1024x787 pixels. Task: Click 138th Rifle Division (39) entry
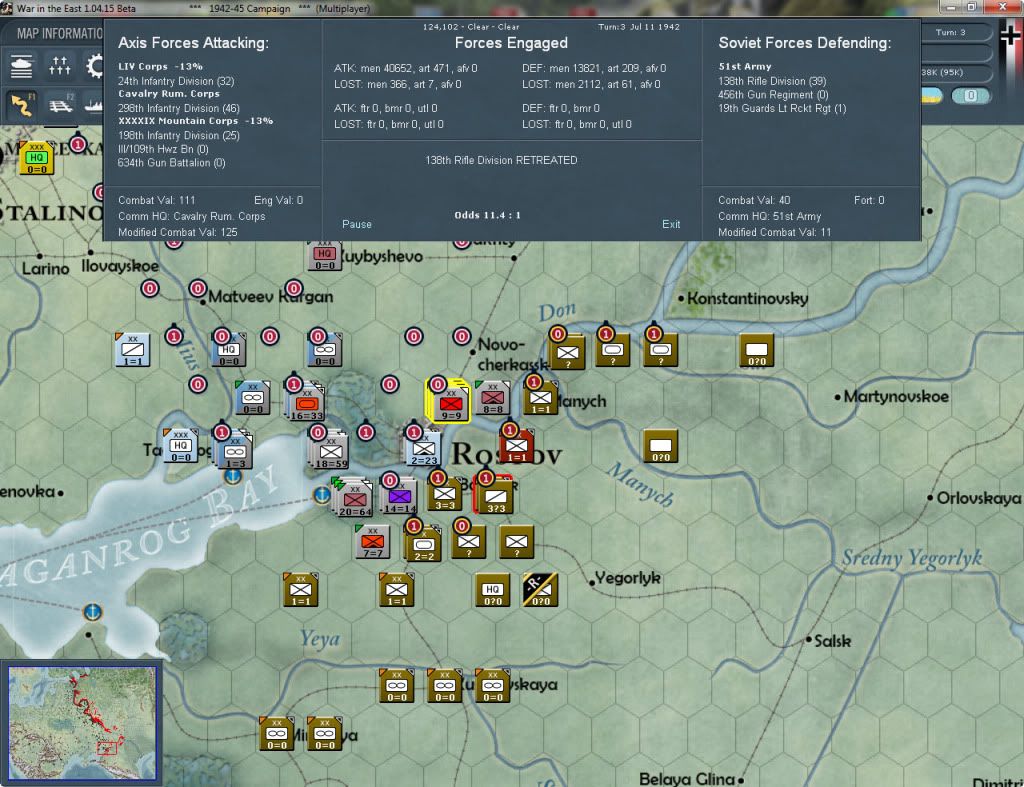(x=772, y=81)
